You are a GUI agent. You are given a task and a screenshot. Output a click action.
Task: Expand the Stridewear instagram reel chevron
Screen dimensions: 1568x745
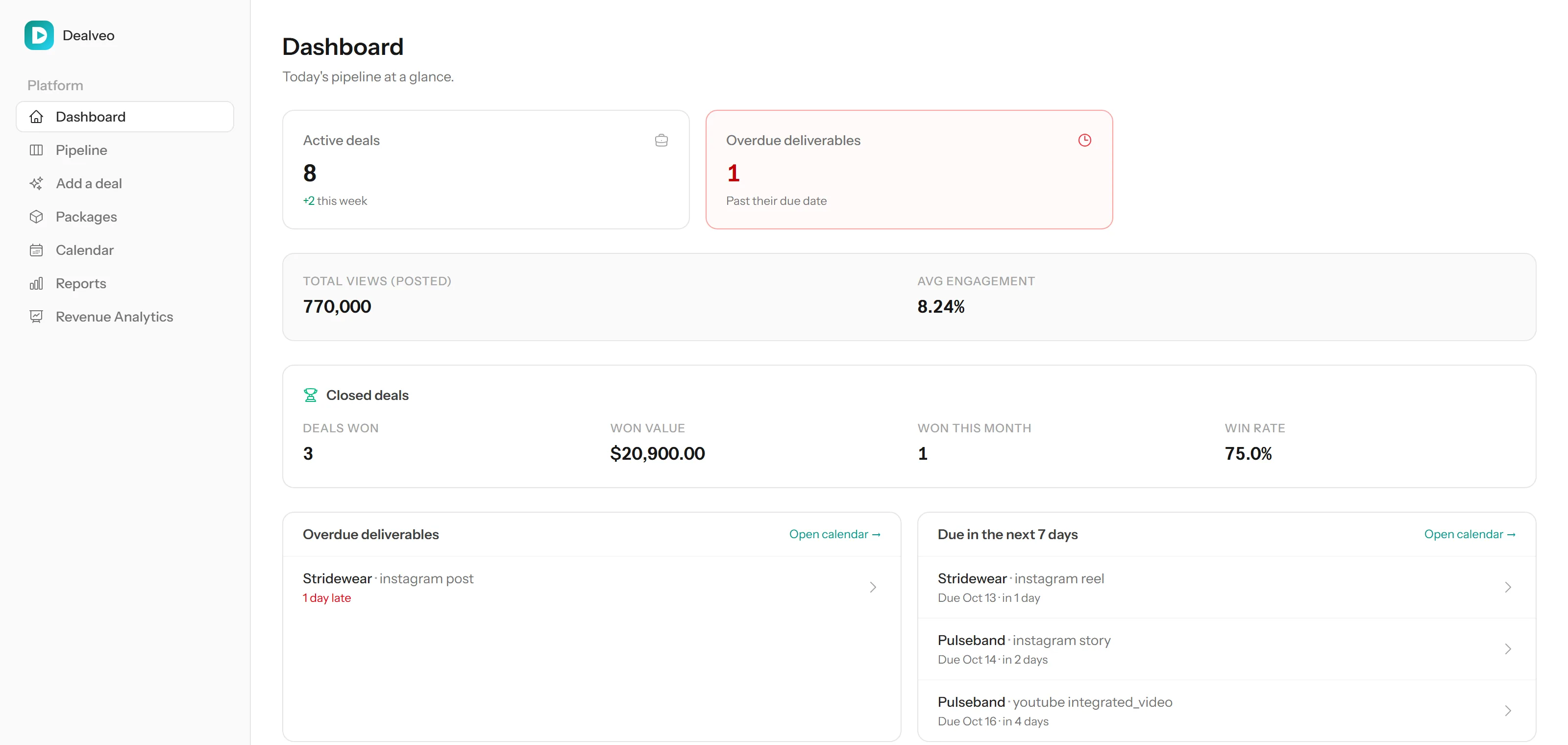pyautogui.click(x=1507, y=587)
